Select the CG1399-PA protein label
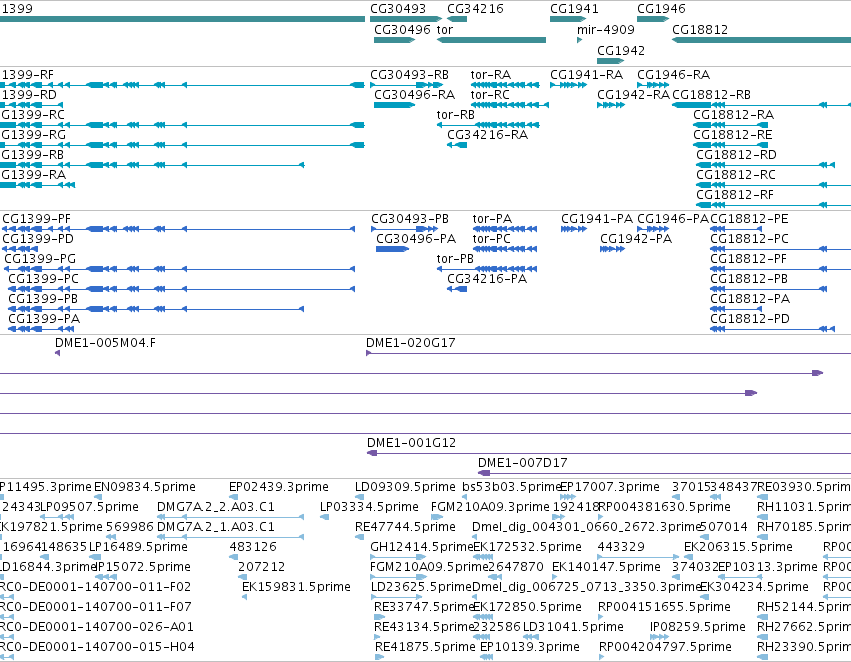Viewport: 851px width, 662px height. coord(44,319)
